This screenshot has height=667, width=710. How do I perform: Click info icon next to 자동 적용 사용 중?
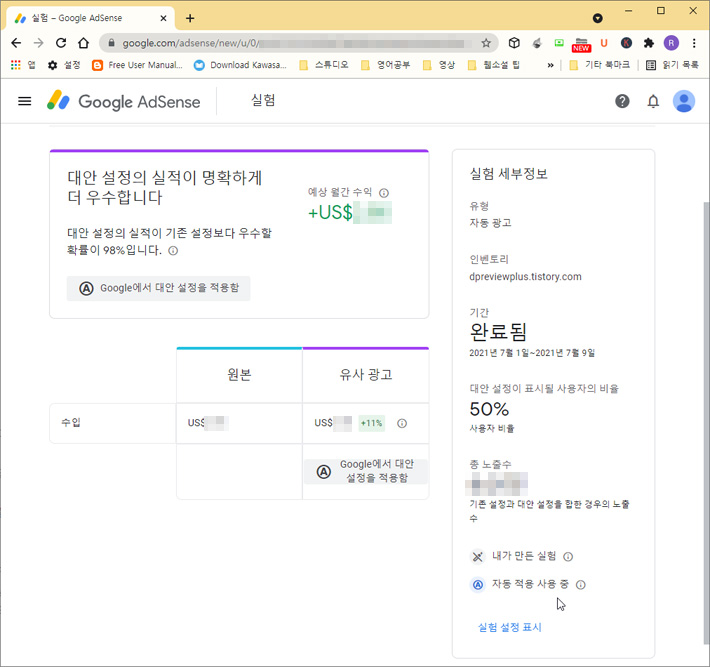point(580,585)
